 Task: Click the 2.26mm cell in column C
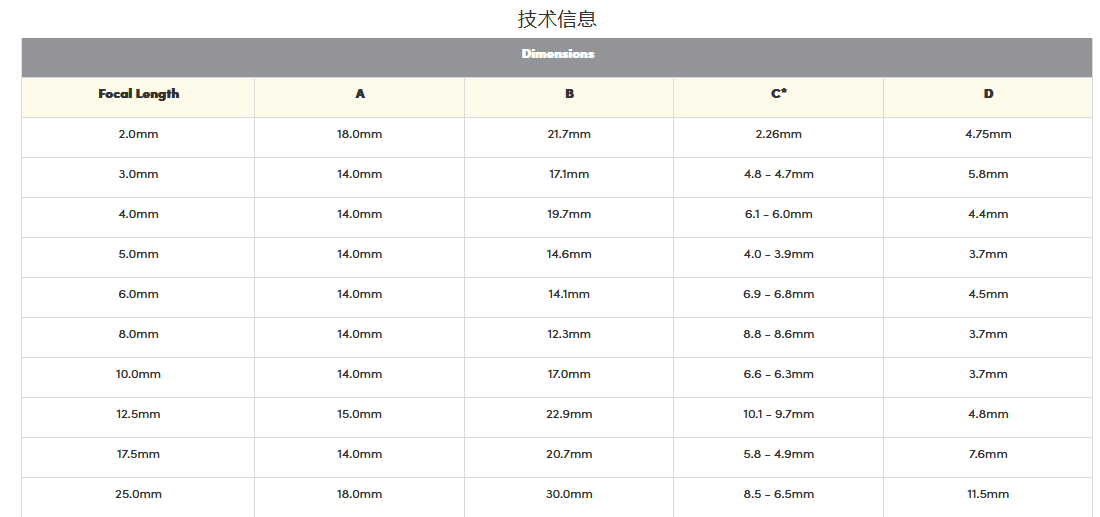pyautogui.click(x=778, y=134)
